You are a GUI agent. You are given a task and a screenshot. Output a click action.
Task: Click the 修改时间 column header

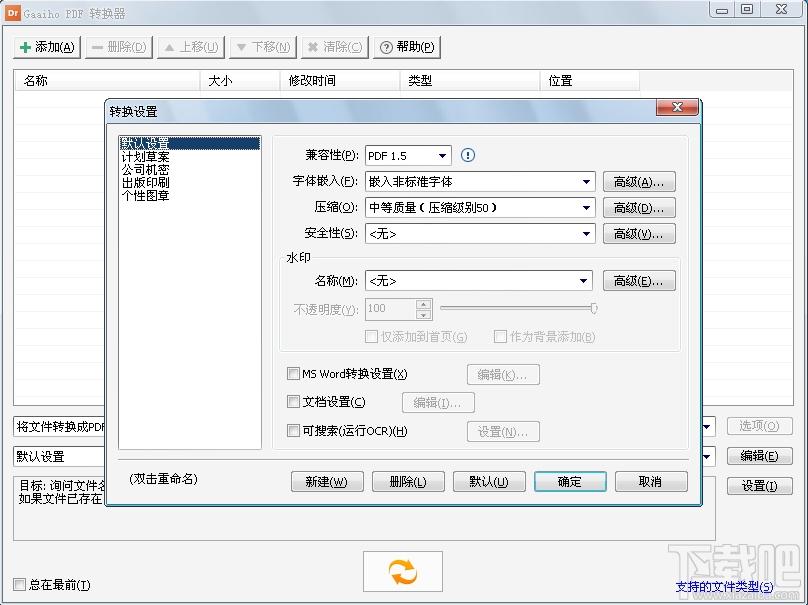click(340, 81)
